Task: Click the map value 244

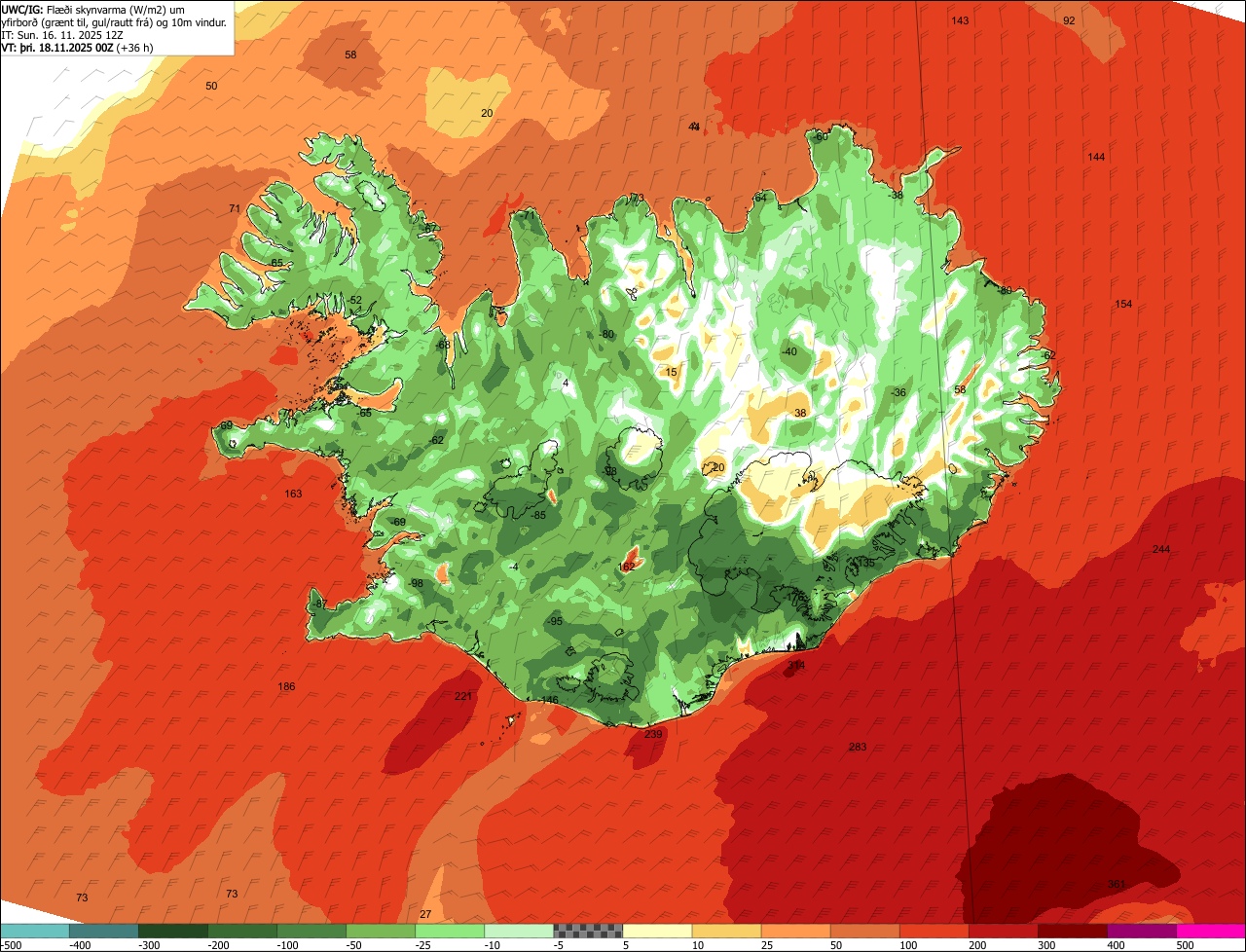Action: click(1160, 550)
